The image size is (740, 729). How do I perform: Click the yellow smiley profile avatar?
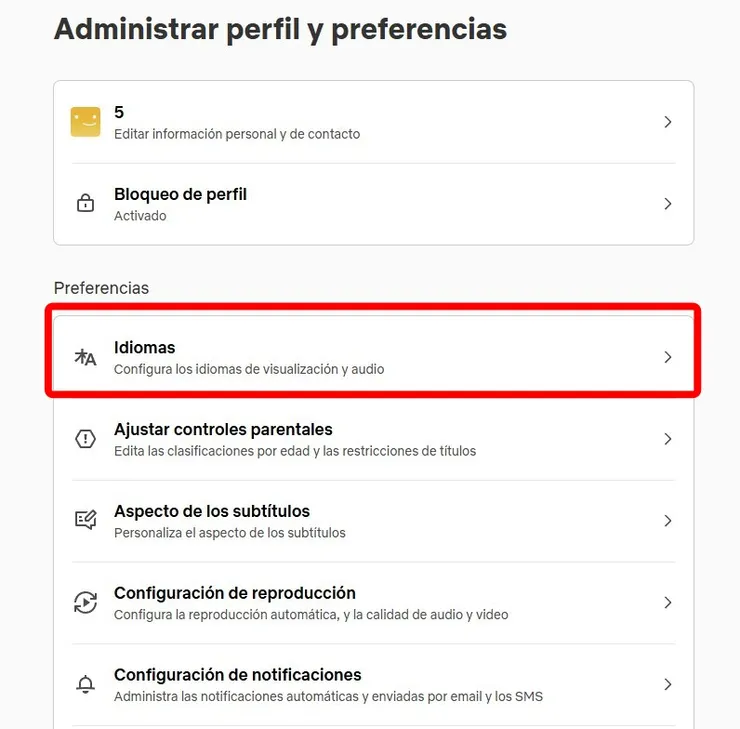tap(85, 122)
